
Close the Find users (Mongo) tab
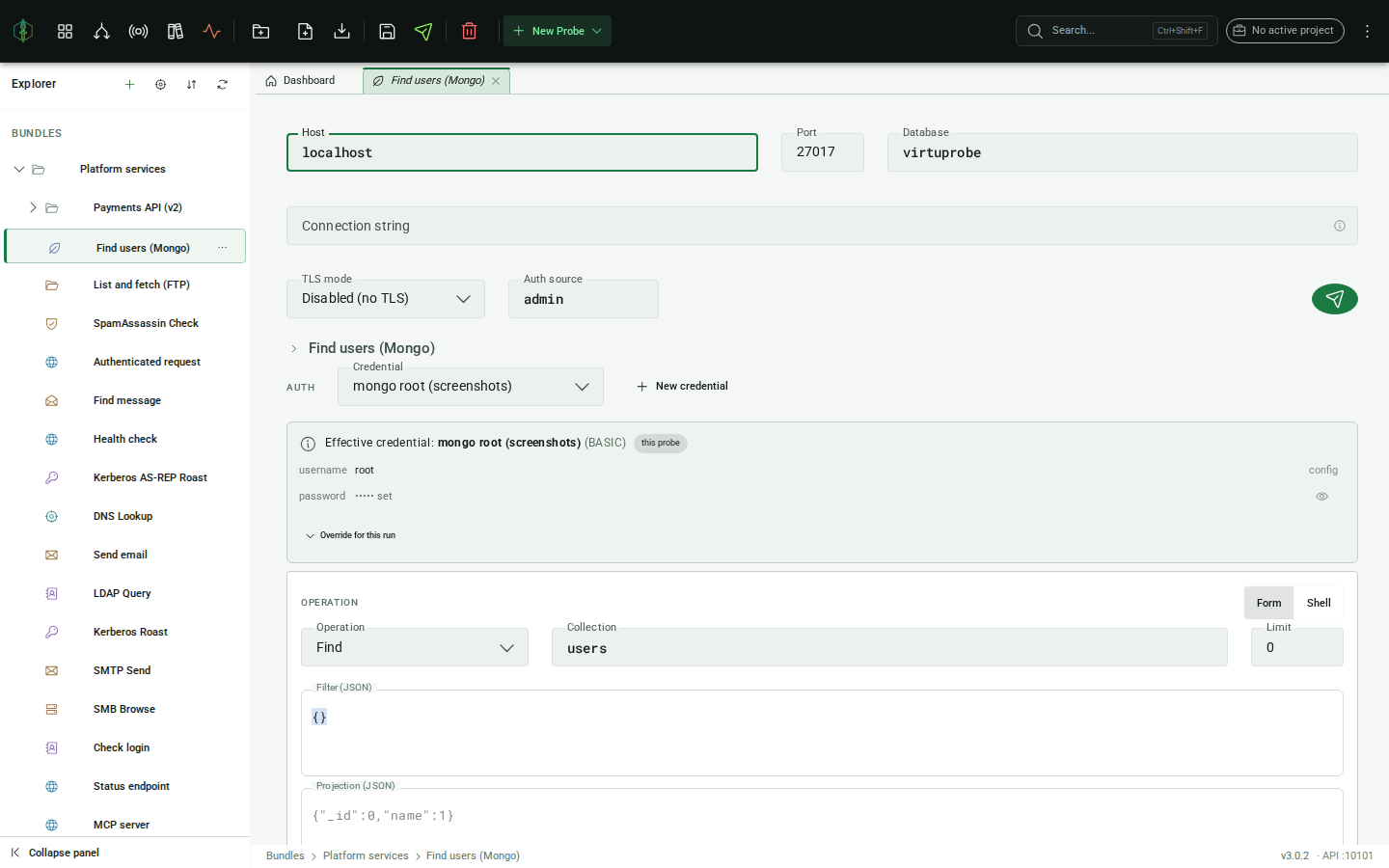pyautogui.click(x=496, y=81)
